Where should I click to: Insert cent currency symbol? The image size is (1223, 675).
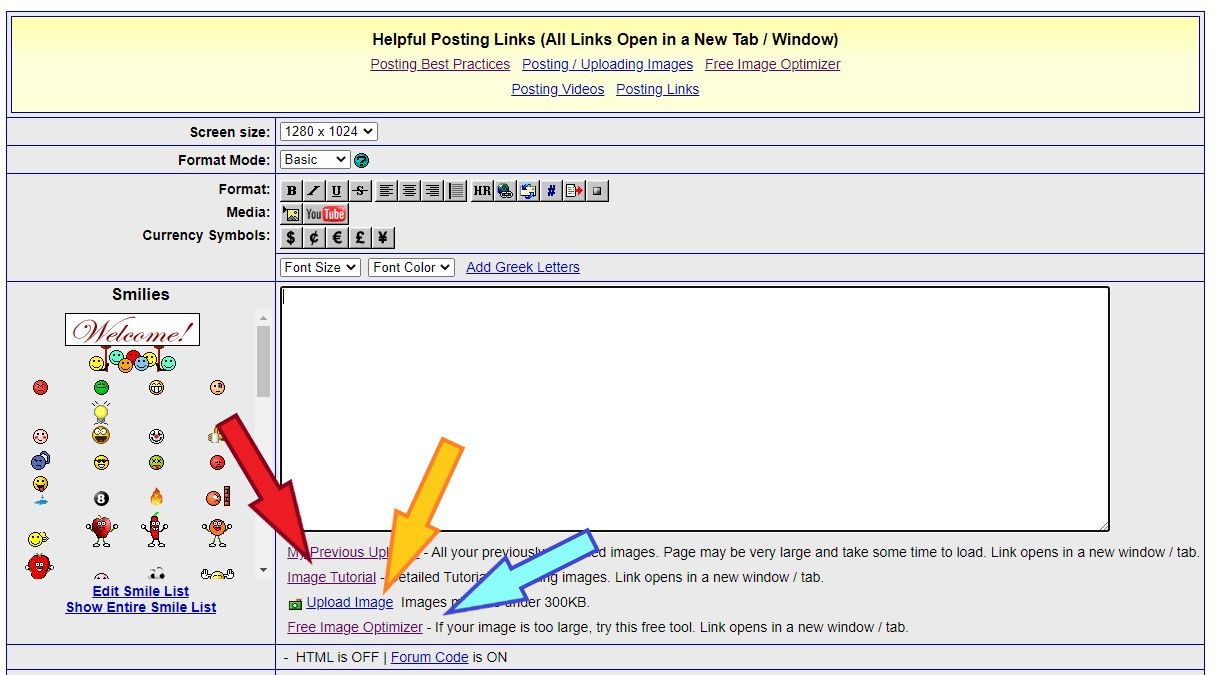(x=314, y=237)
